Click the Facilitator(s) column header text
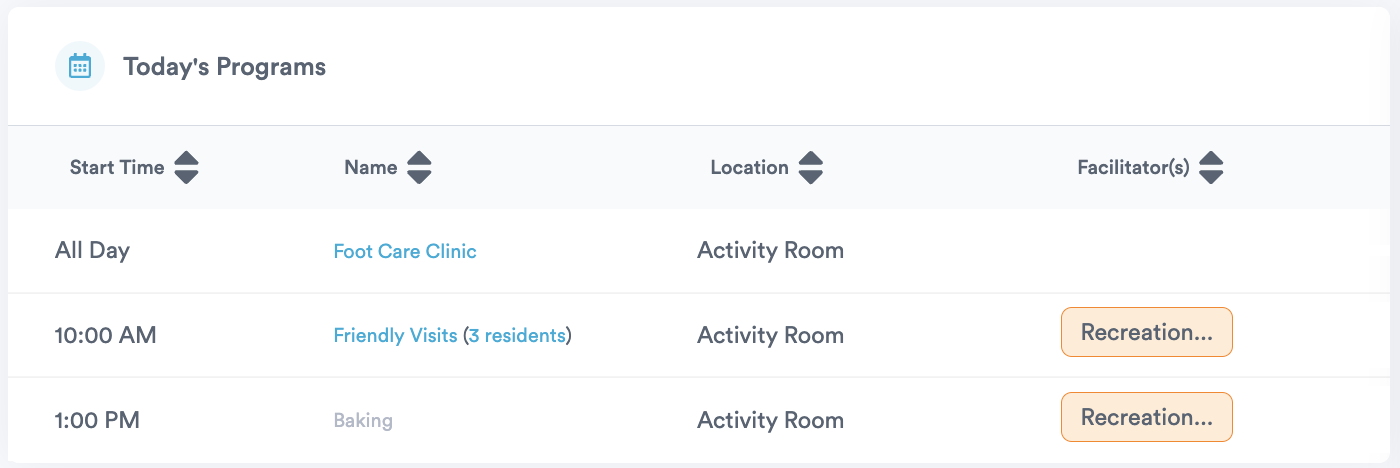Image resolution: width=1400 pixels, height=468 pixels. point(1134,168)
